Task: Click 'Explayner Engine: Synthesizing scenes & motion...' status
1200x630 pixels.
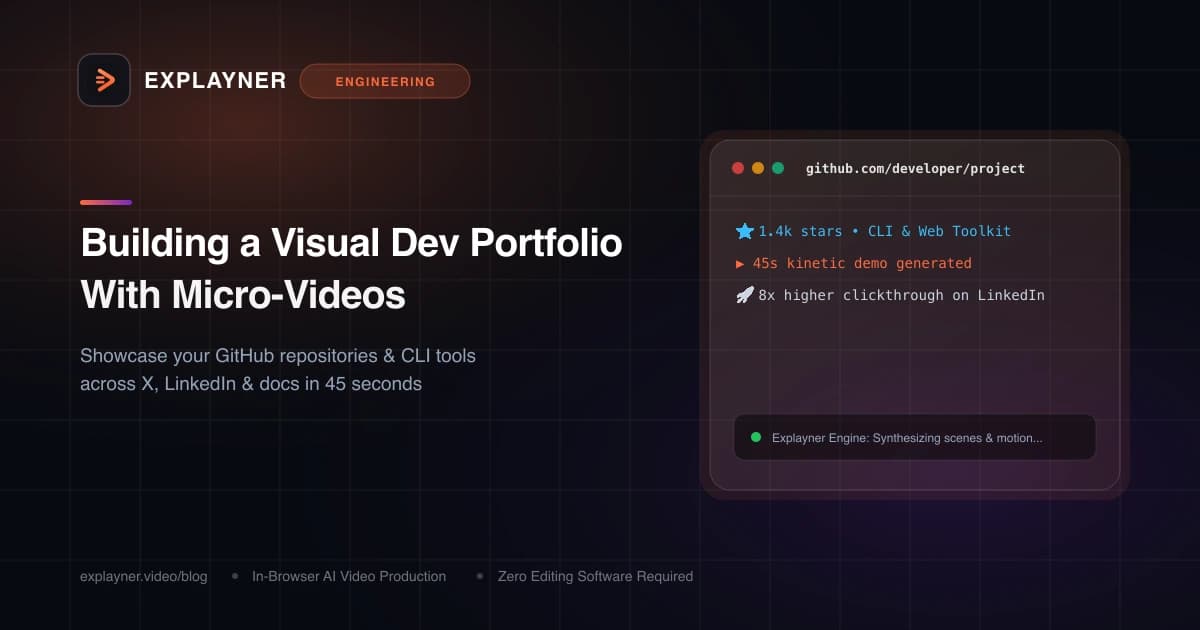Action: coord(907,437)
